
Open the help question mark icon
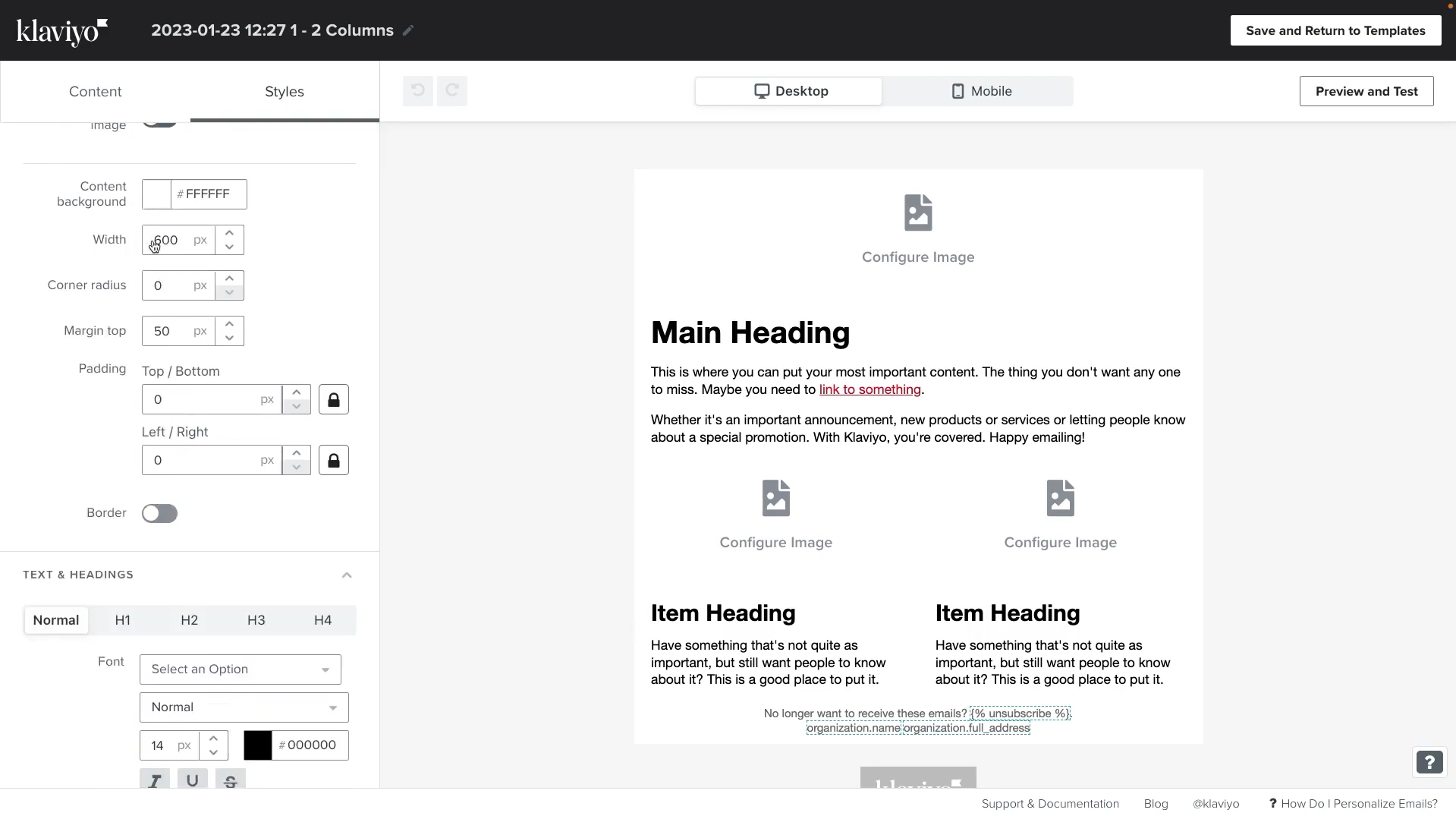[x=1429, y=762]
